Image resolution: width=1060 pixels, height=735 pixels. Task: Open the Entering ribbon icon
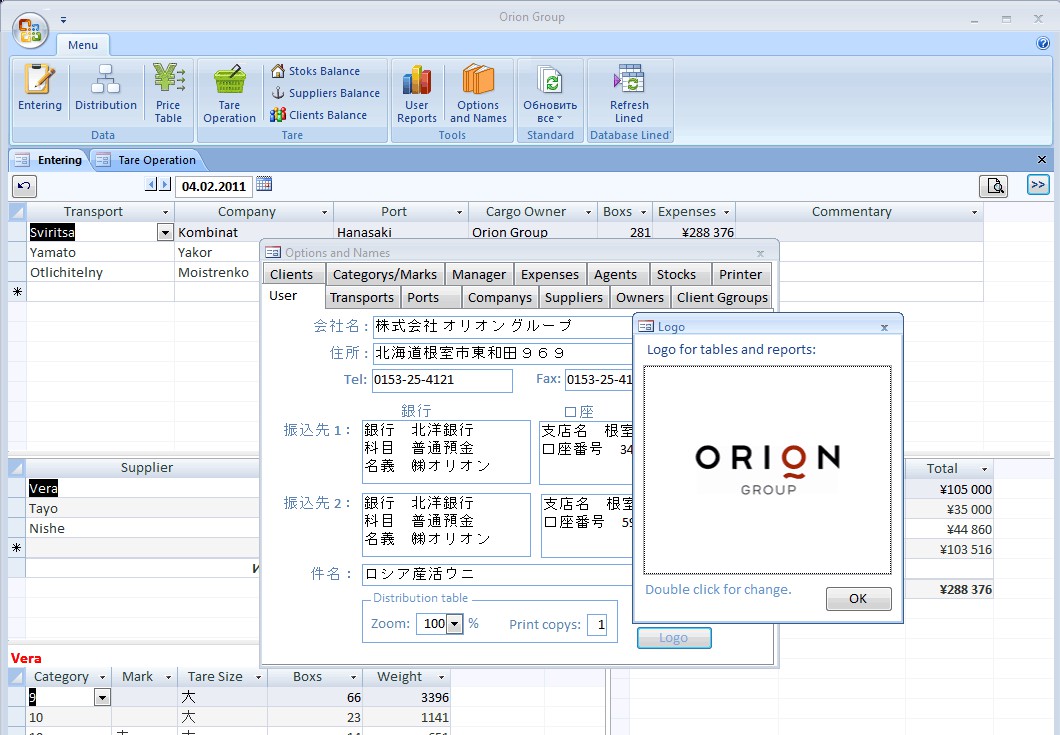pos(39,87)
